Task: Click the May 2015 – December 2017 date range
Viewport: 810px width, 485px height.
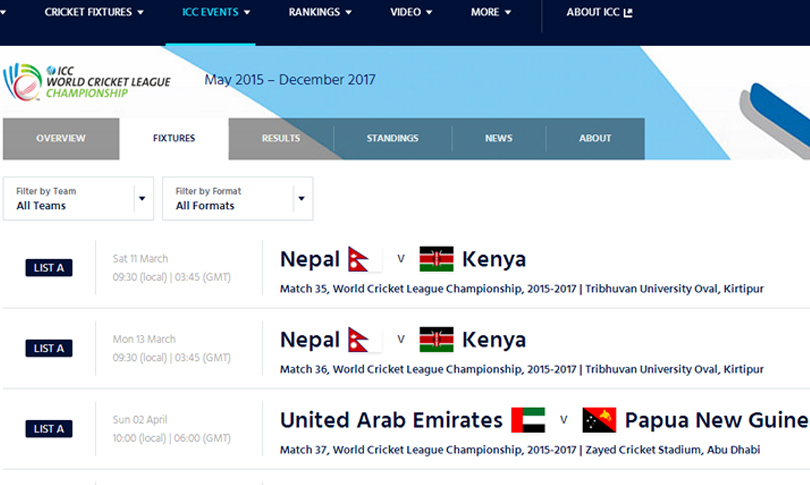Action: [x=290, y=80]
